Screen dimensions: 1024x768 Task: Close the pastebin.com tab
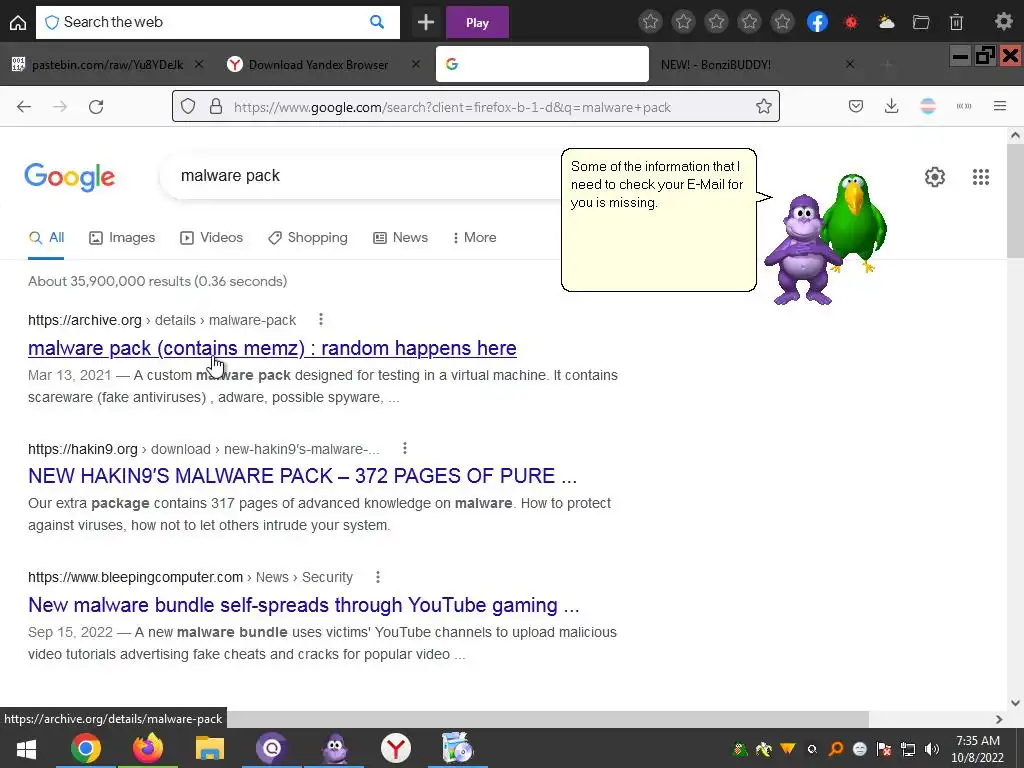tap(199, 64)
